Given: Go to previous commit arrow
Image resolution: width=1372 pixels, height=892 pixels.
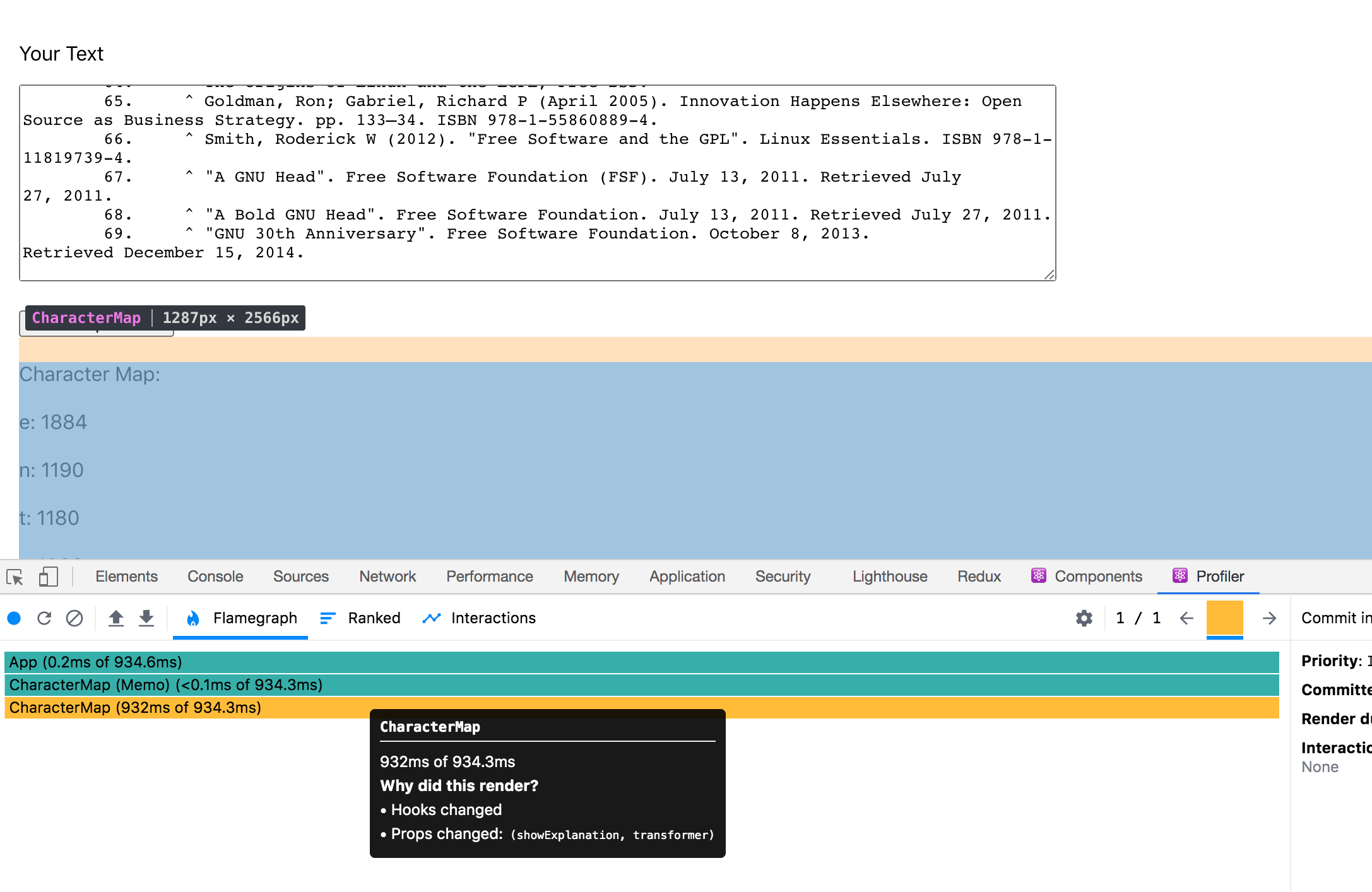Looking at the screenshot, I should [1186, 618].
